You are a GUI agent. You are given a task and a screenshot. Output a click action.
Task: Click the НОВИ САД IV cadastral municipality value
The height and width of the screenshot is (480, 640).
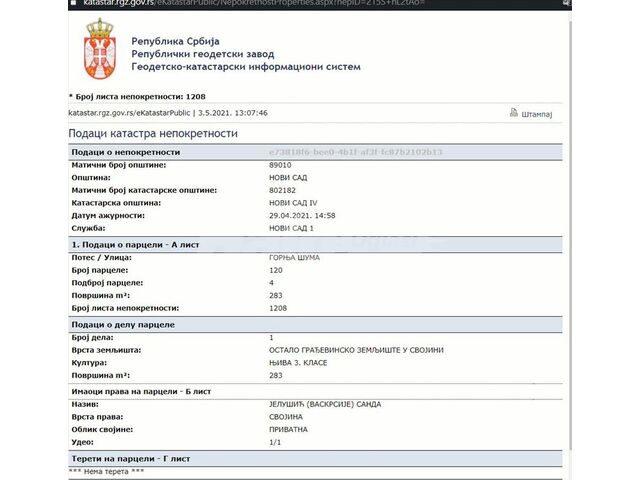pos(295,202)
